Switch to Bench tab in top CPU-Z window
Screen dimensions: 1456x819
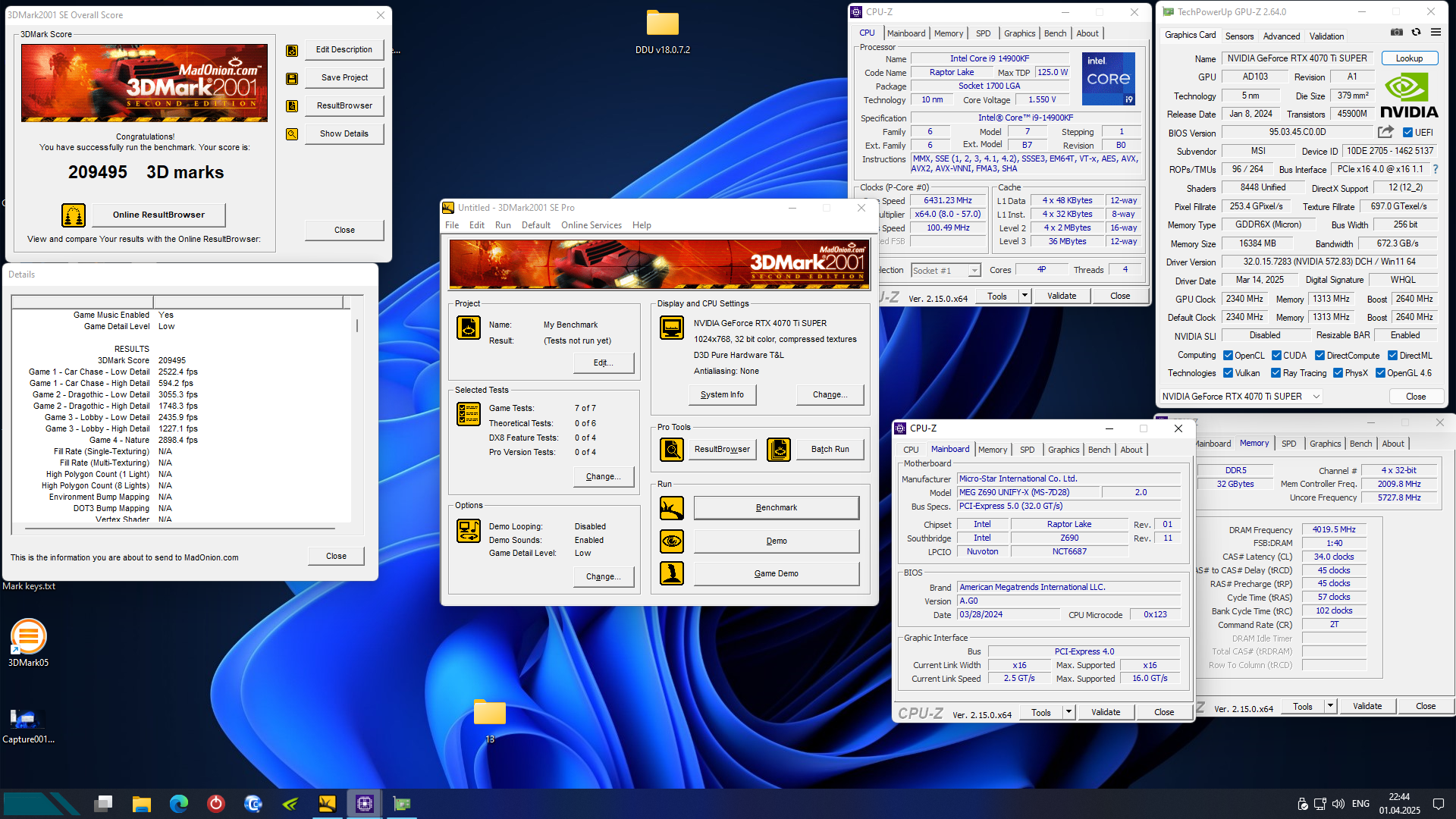click(x=1055, y=33)
